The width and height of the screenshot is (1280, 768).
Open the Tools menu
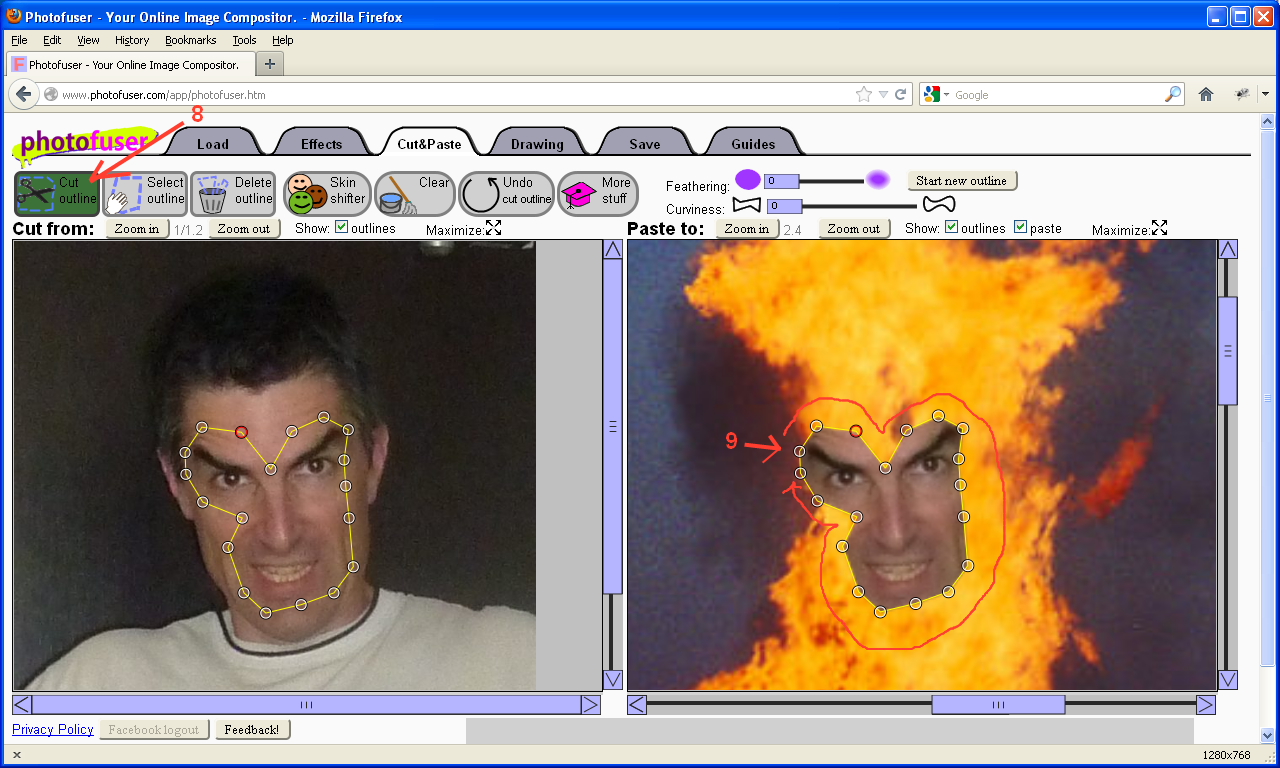point(244,40)
